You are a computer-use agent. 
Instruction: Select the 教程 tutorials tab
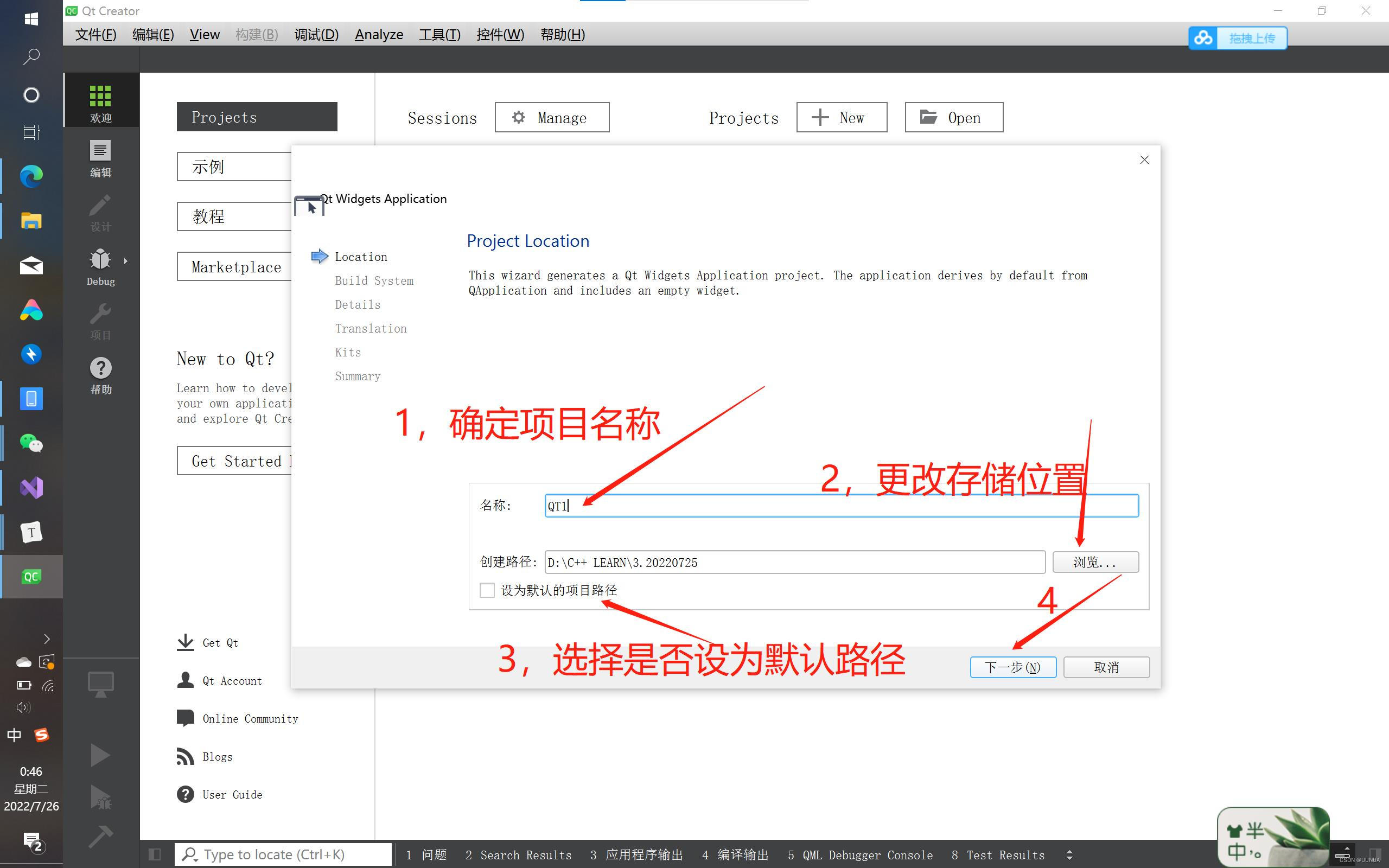234,216
